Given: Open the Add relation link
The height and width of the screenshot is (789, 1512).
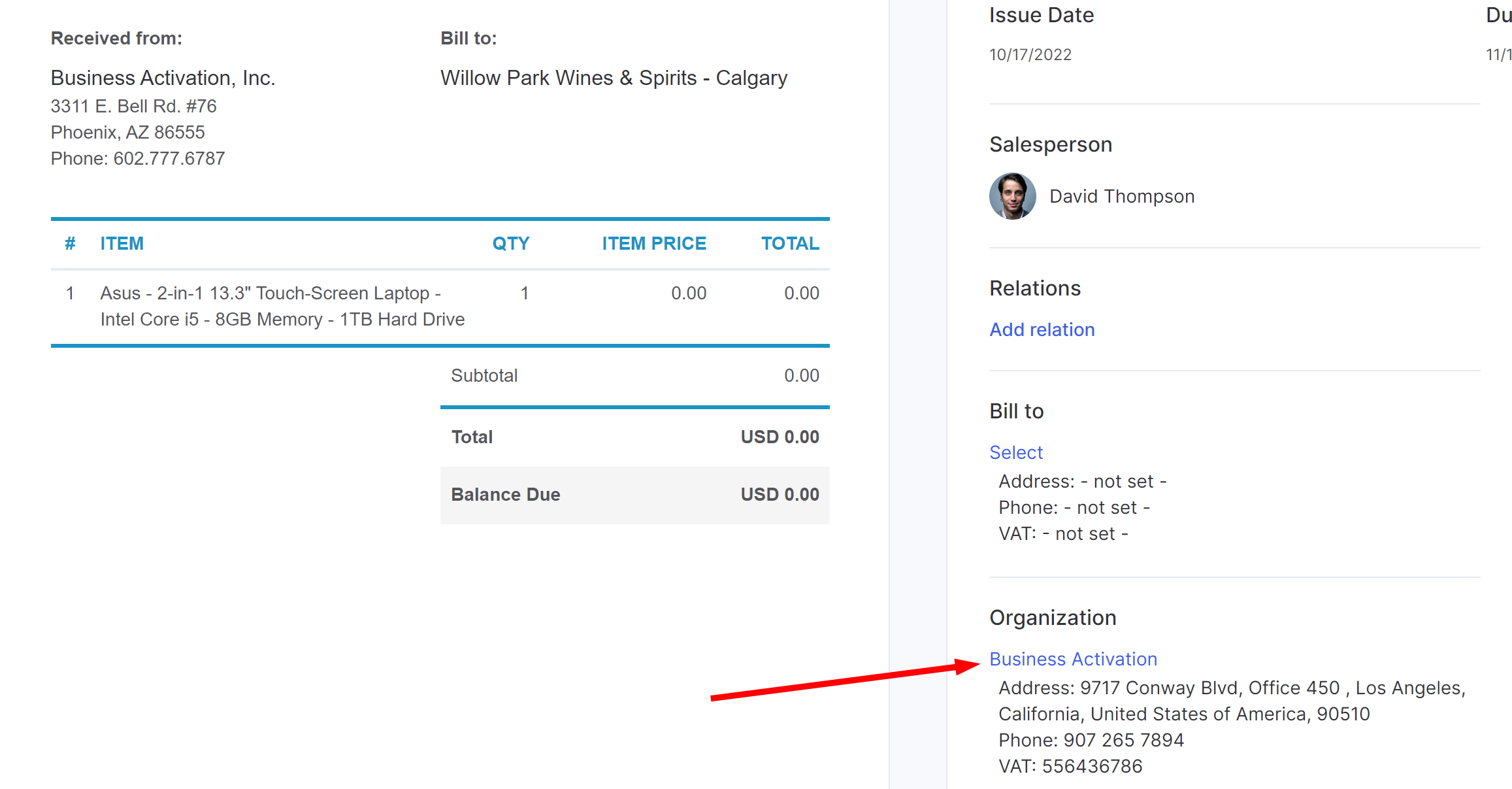Looking at the screenshot, I should 1042,329.
